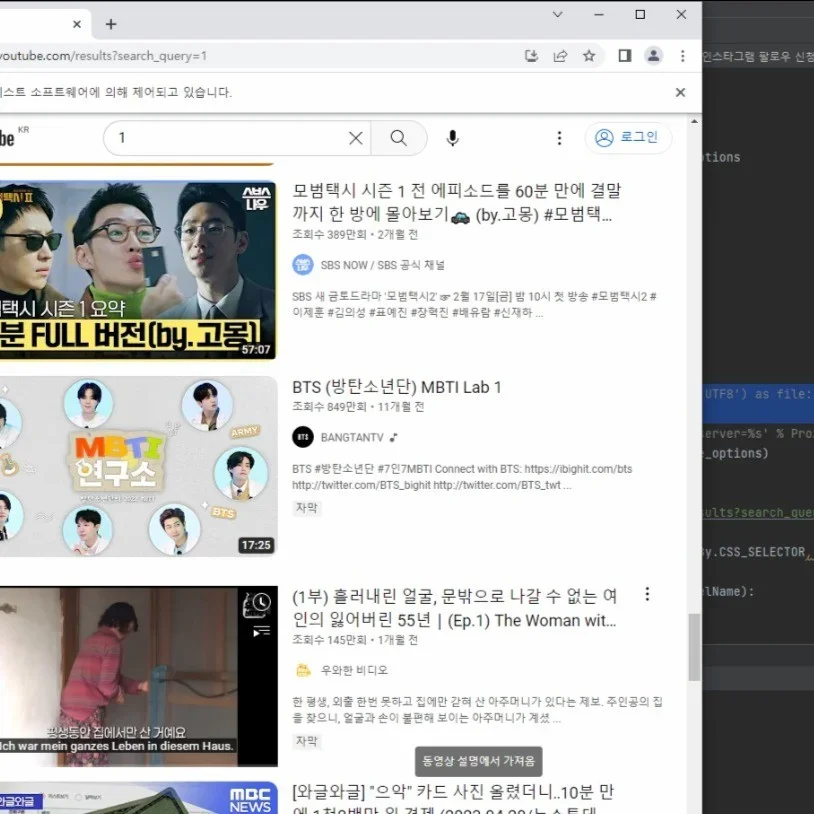This screenshot has height=814, width=814.
Task: Click the install app icon in address bar
Action: point(531,56)
